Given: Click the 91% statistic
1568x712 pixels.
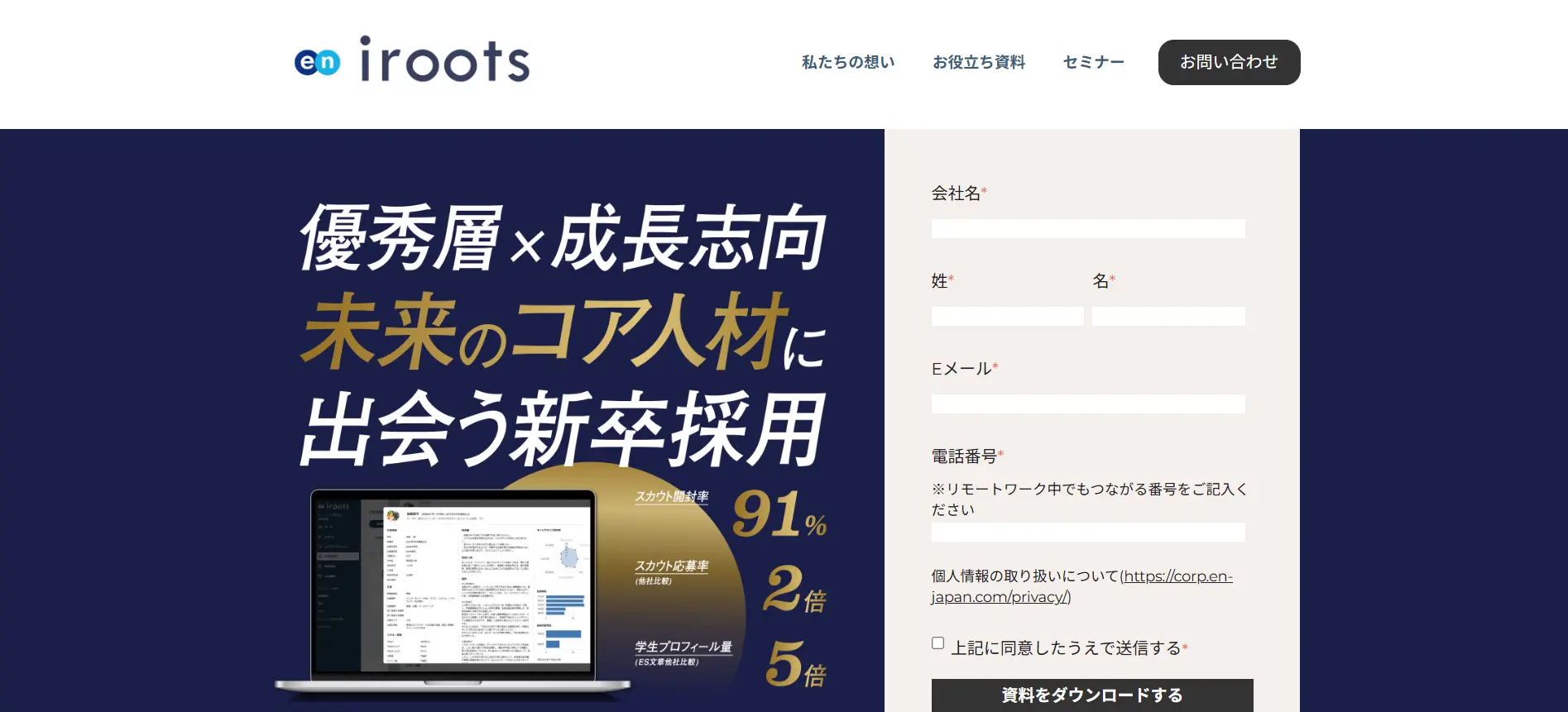Looking at the screenshot, I should pos(779,514).
